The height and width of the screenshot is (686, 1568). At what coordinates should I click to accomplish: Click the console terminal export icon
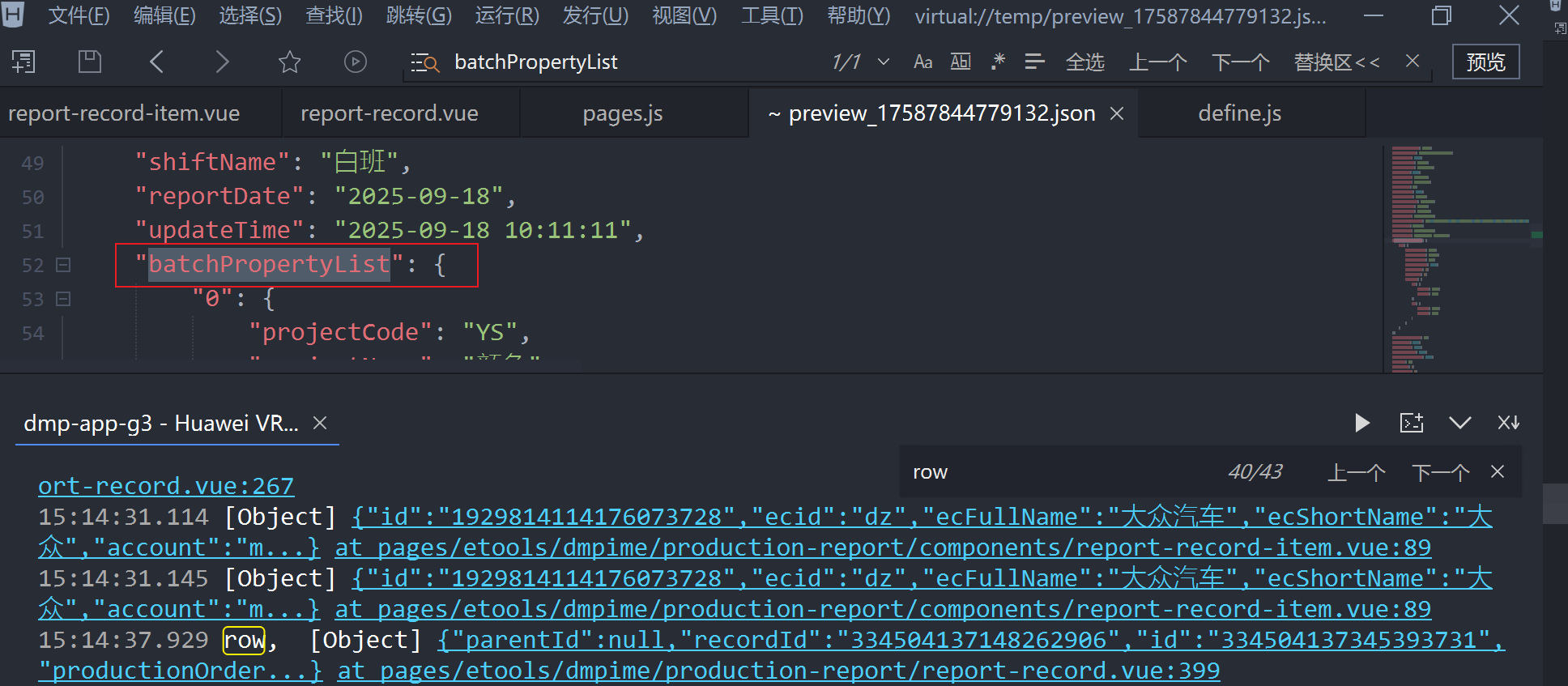pyautogui.click(x=1412, y=423)
